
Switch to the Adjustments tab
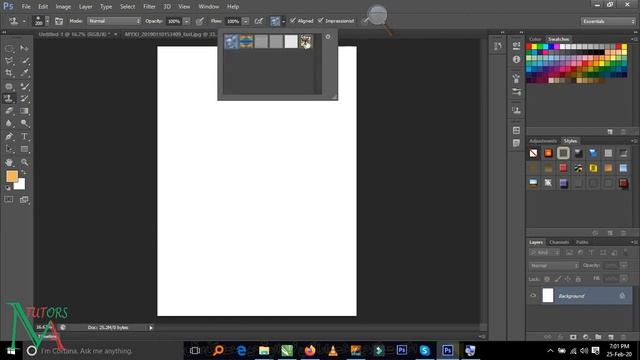pos(543,141)
